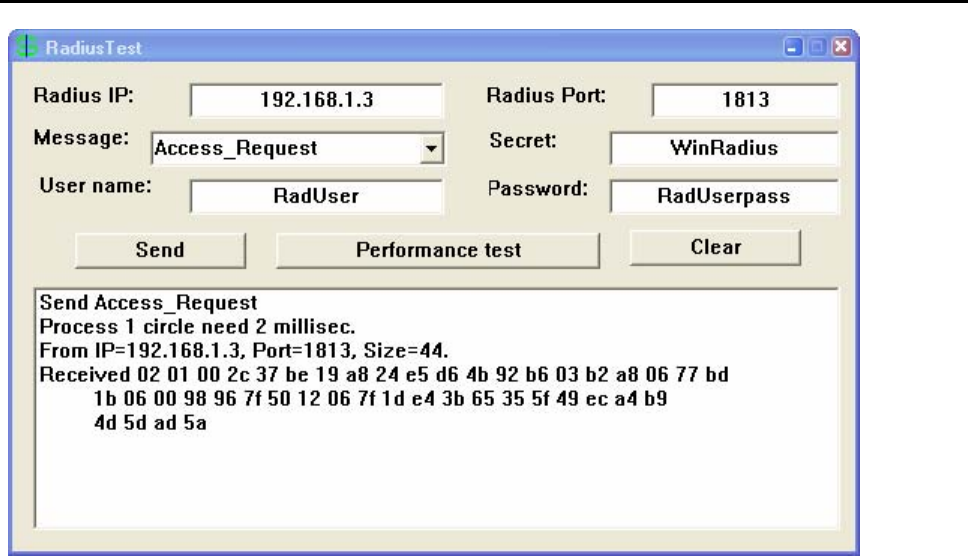Click the 'From IP=192.168.1.3, Port=1813, Size=44.' line

[244, 351]
